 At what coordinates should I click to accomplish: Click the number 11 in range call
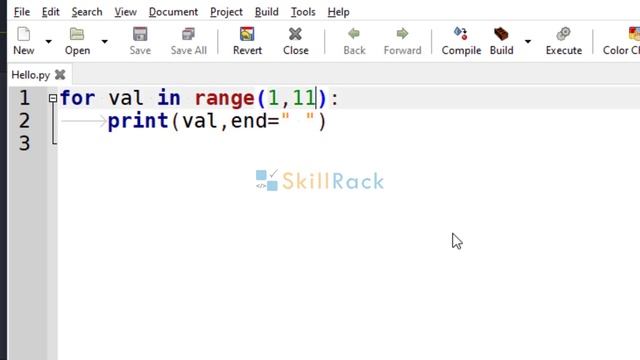pos(304,98)
